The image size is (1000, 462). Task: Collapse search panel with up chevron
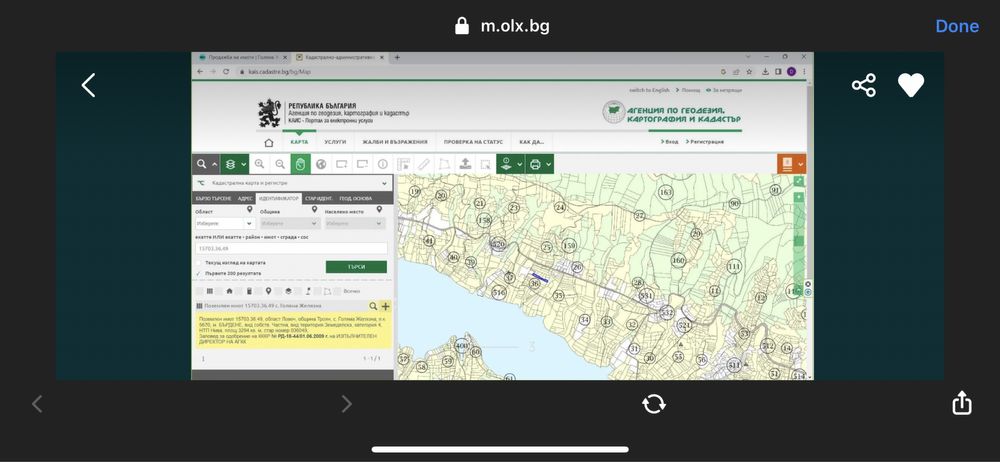click(214, 164)
